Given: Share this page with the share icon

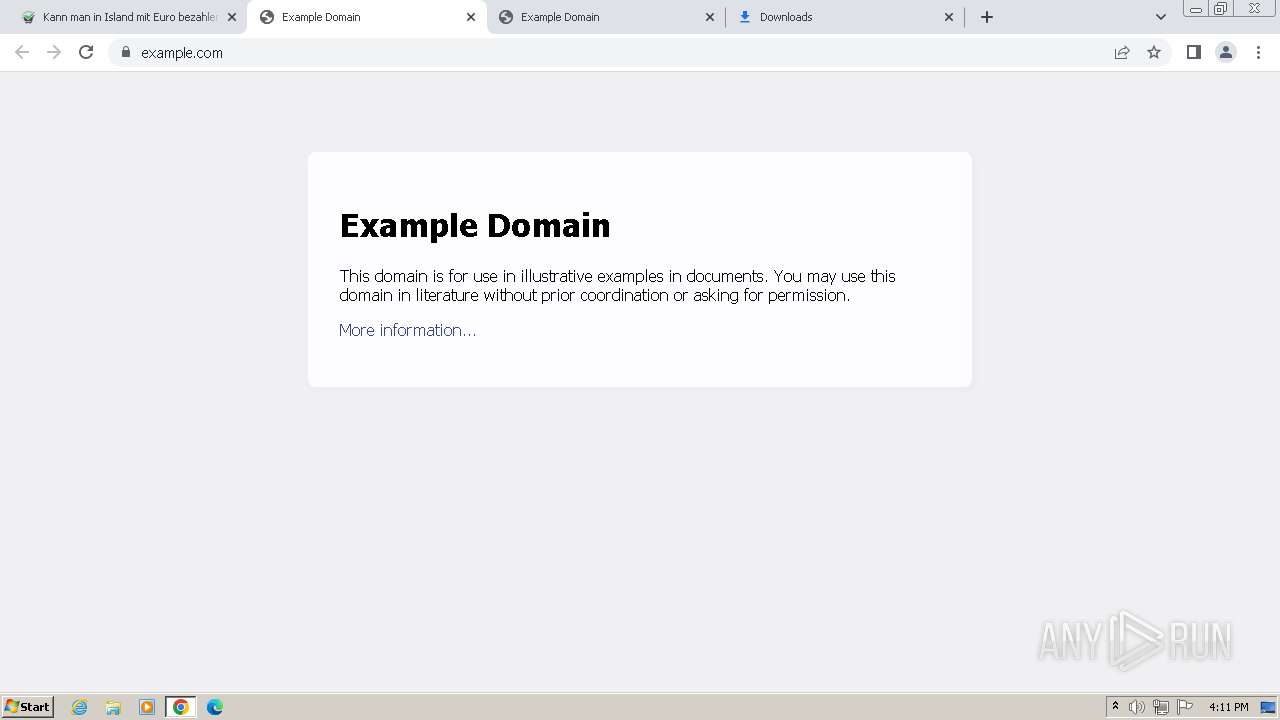Looking at the screenshot, I should point(1122,52).
